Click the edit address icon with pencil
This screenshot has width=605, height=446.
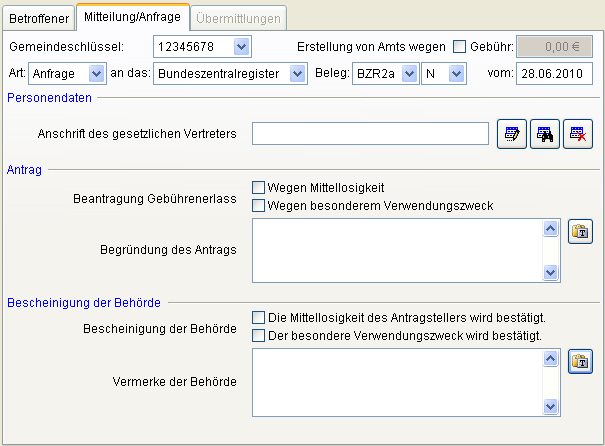pos(512,133)
